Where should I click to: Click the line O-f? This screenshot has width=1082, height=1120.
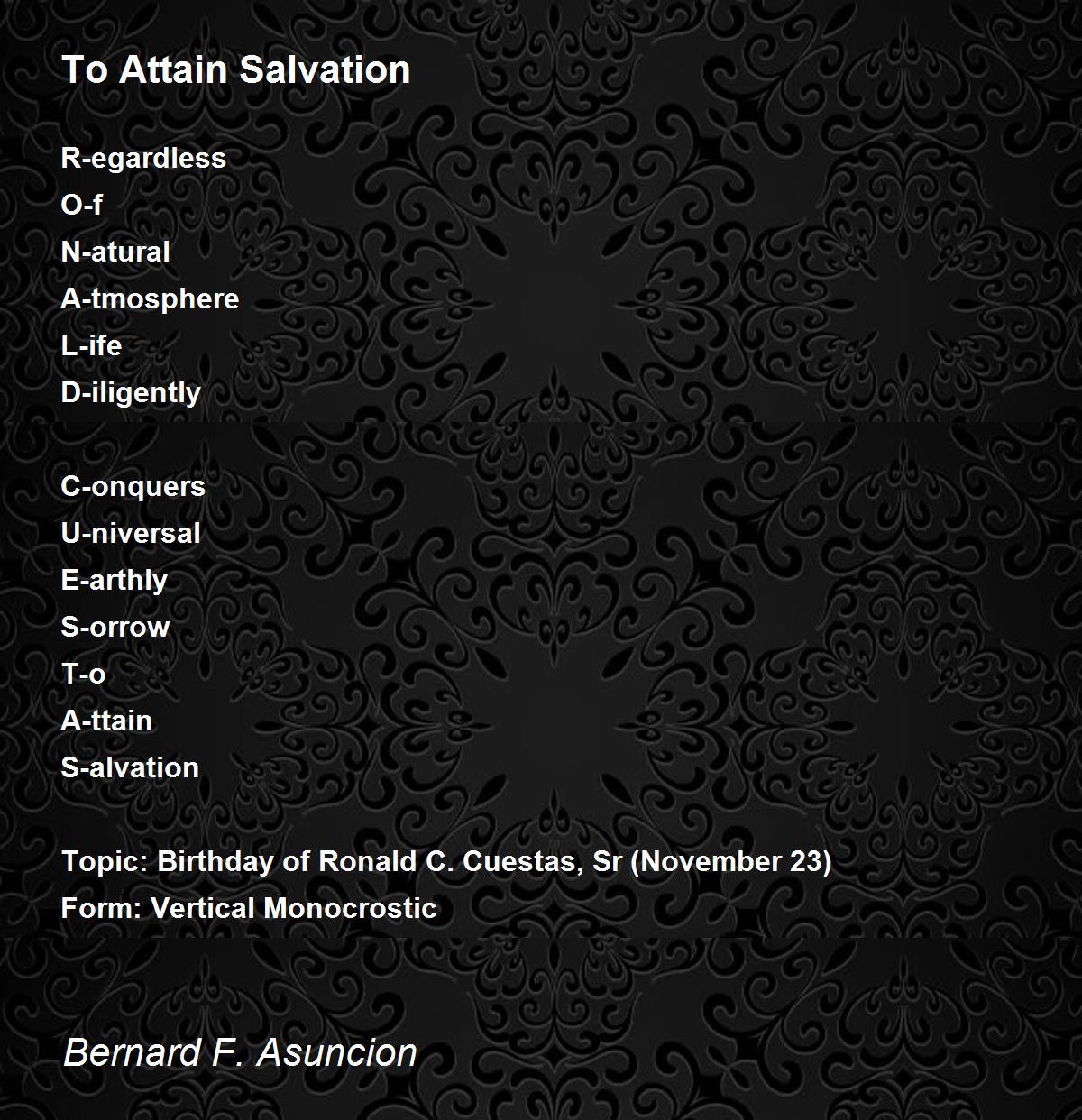pos(81,205)
